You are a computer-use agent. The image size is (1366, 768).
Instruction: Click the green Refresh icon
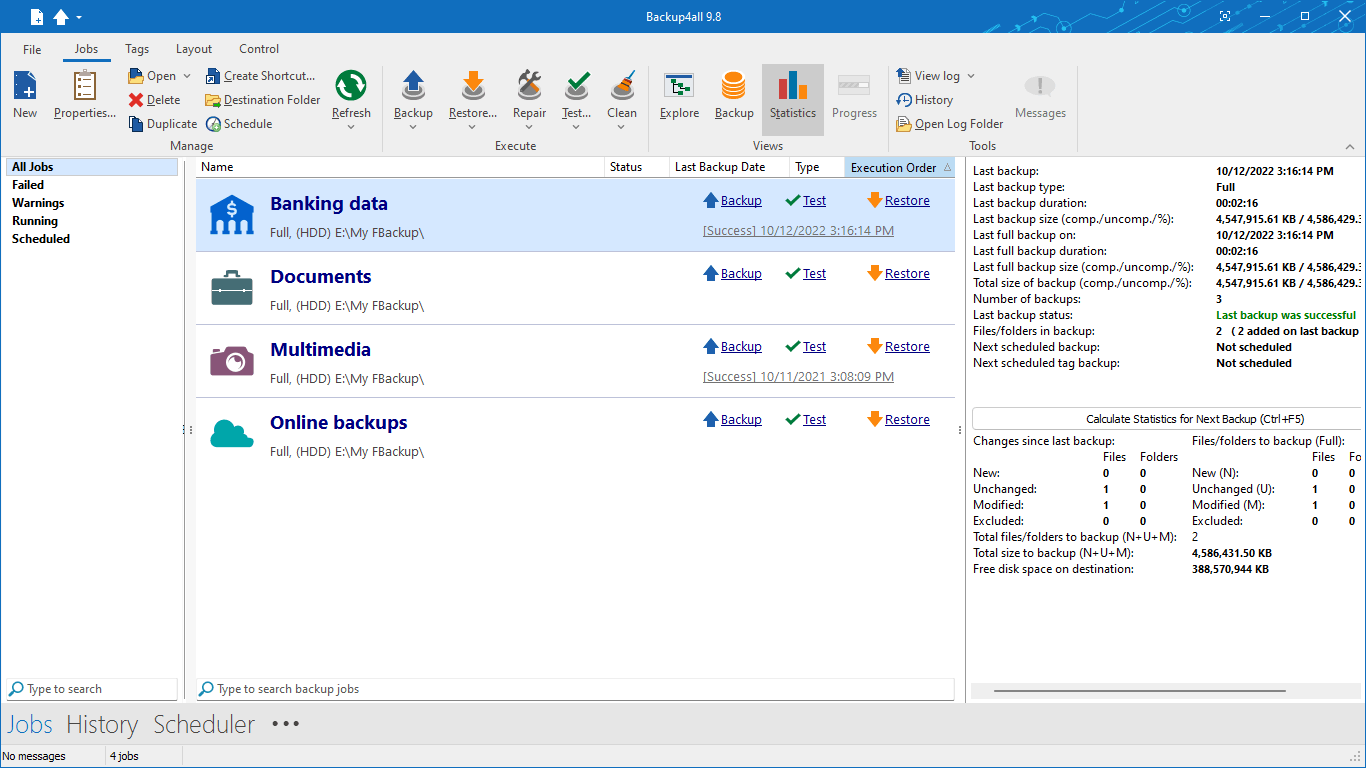[x=351, y=86]
